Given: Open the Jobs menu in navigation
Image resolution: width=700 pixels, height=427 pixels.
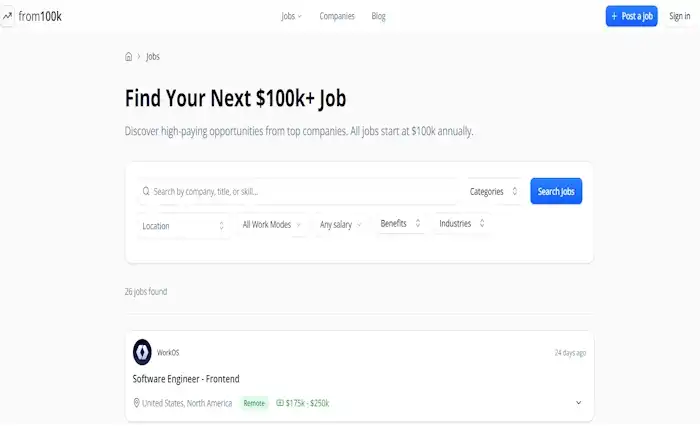Looking at the screenshot, I should click(x=292, y=16).
